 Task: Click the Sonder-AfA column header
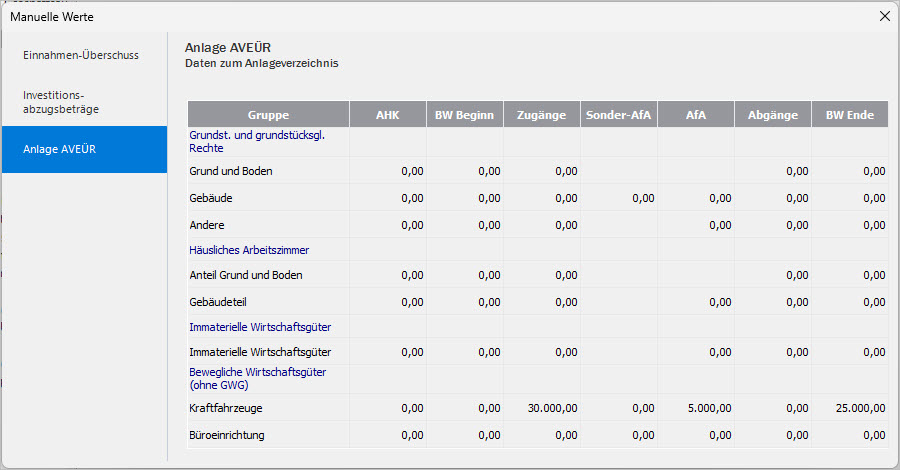pos(619,115)
